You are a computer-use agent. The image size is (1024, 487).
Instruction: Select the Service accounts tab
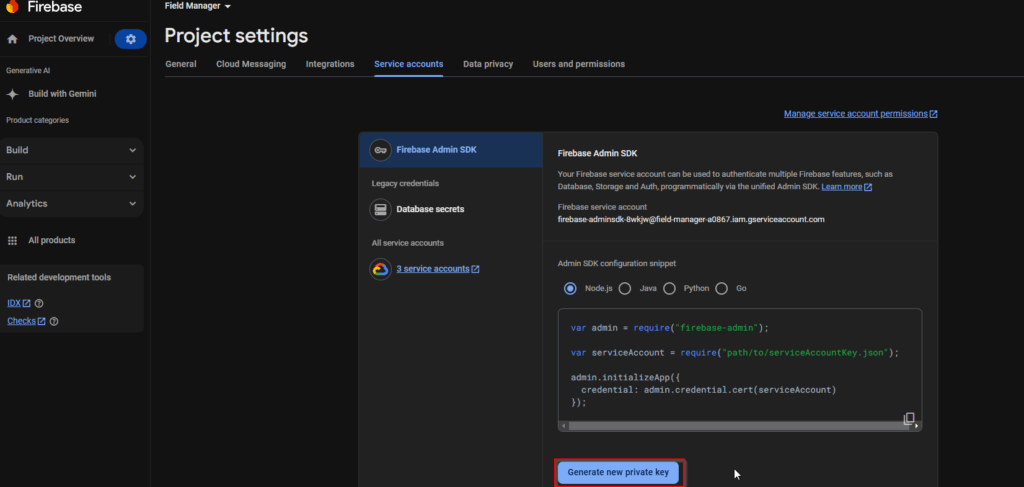409,64
